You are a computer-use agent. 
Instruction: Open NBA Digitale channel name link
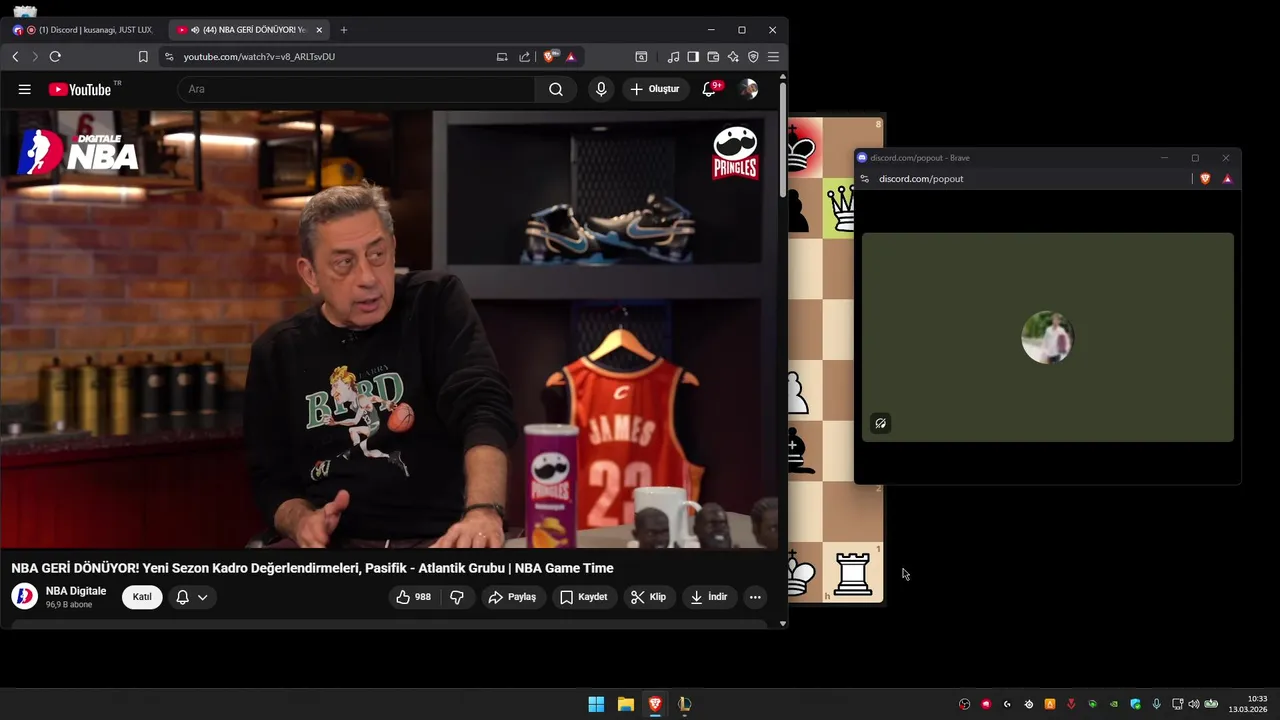pyautogui.click(x=76, y=591)
